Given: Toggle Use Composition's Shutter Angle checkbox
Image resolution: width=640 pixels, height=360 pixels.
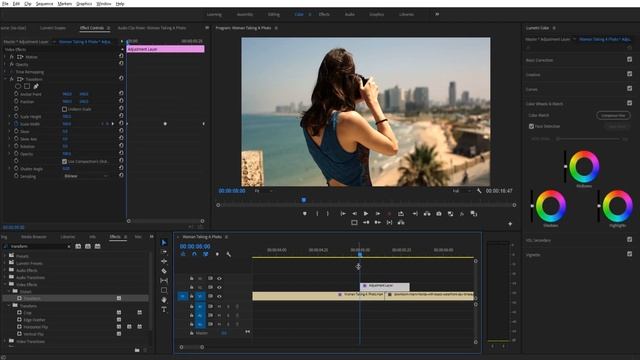Looking at the screenshot, I should click(64, 161).
